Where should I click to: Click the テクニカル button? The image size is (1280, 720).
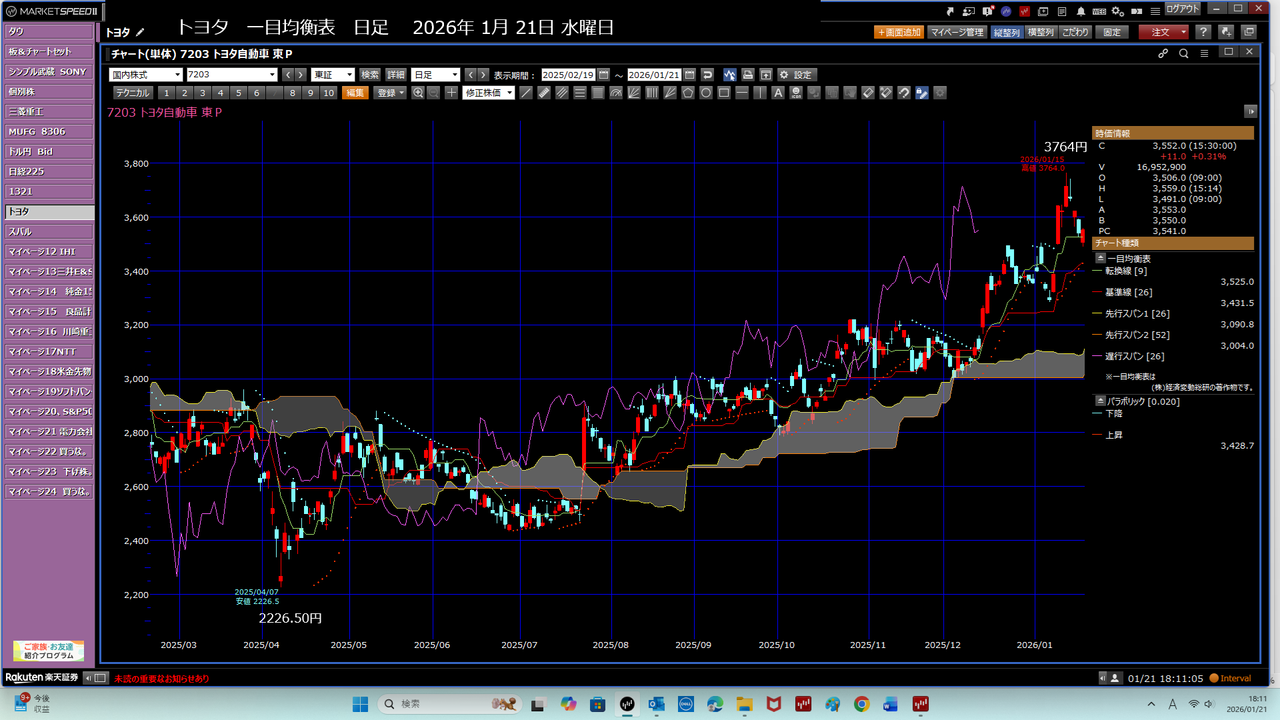[132, 93]
